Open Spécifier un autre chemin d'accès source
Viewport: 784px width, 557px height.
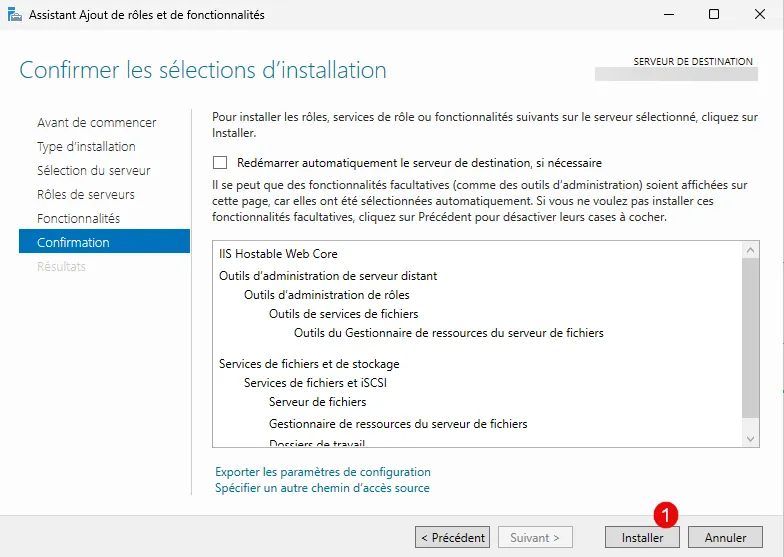pos(322,488)
